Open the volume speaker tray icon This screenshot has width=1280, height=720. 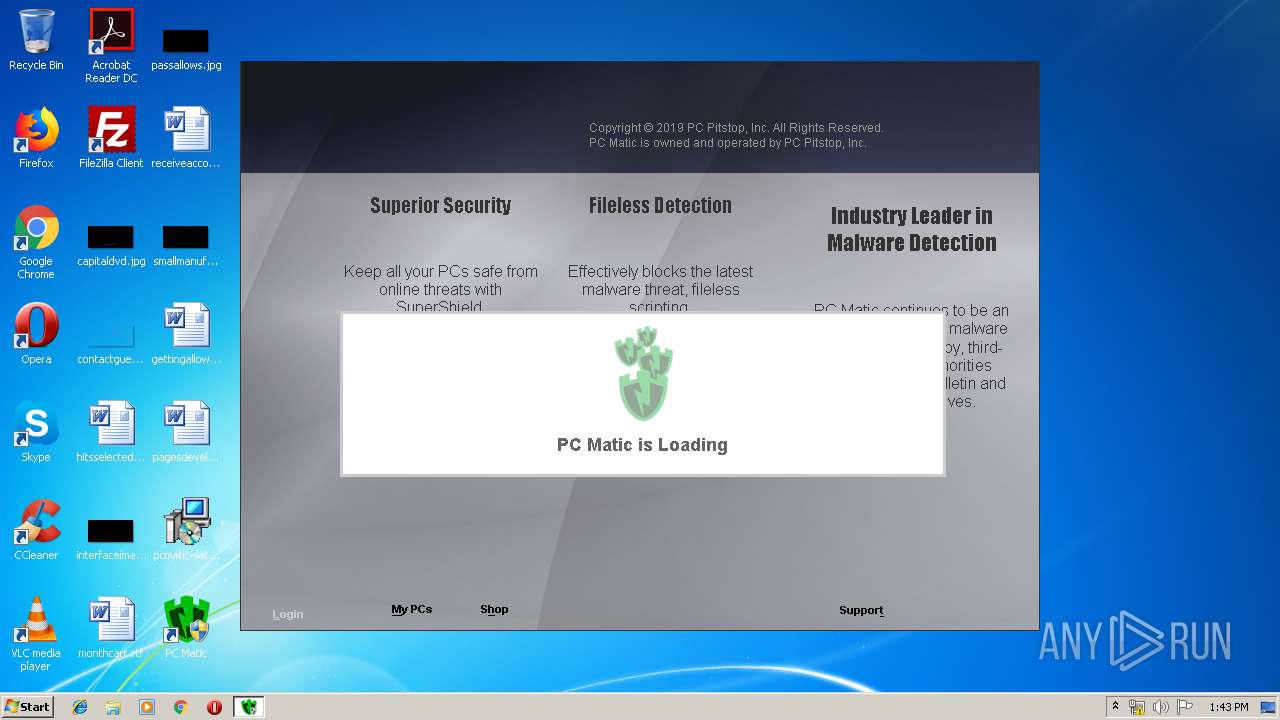coord(1161,707)
